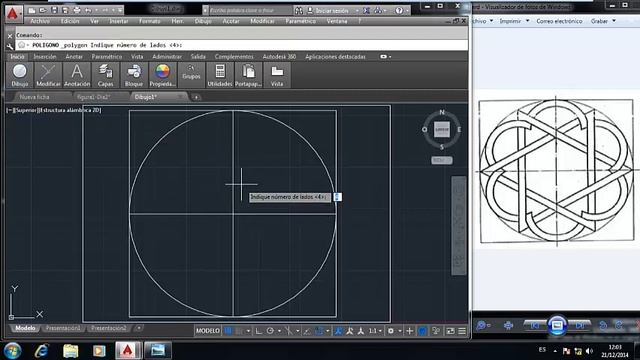Expand the polar tracking angle dropdown arrow

(x=280, y=331)
